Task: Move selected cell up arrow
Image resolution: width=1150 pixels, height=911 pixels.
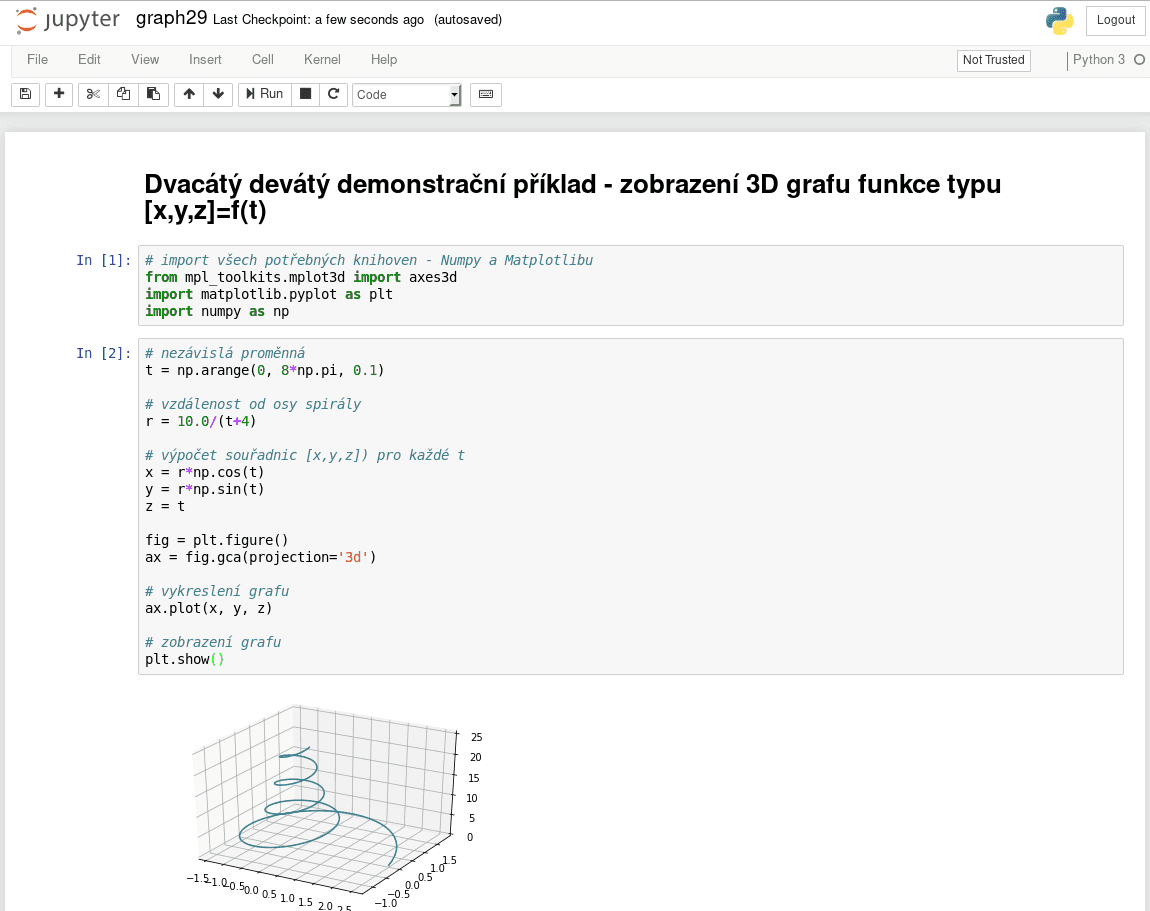Action: tap(189, 95)
